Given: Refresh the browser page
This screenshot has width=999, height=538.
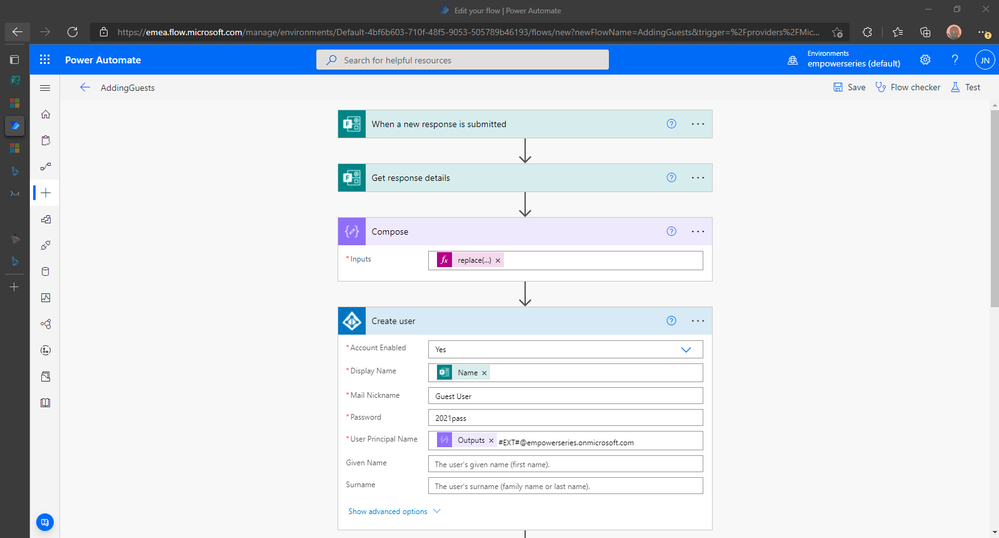Looking at the screenshot, I should [73, 32].
